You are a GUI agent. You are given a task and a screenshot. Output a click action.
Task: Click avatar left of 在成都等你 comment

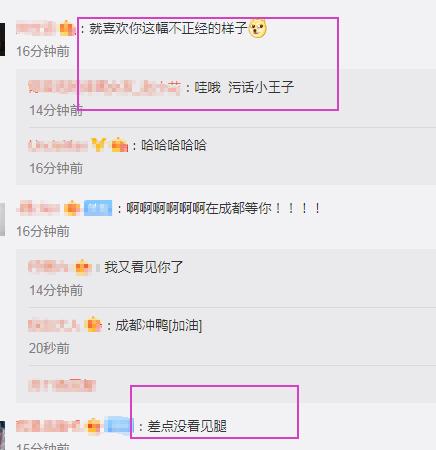coord(2,219)
